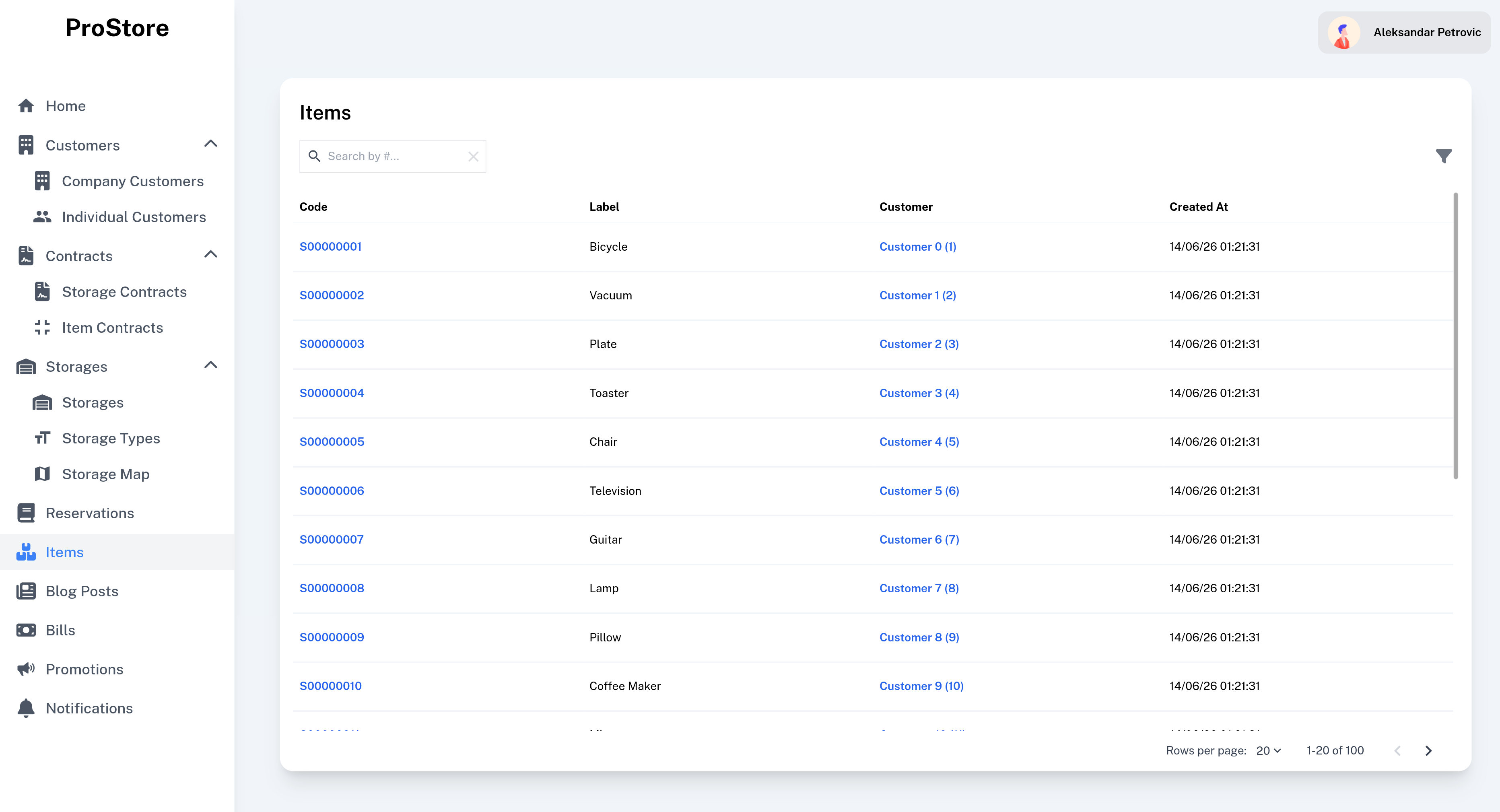Viewport: 1500px width, 812px height.
Task: Open item S00000004
Action: (332, 393)
